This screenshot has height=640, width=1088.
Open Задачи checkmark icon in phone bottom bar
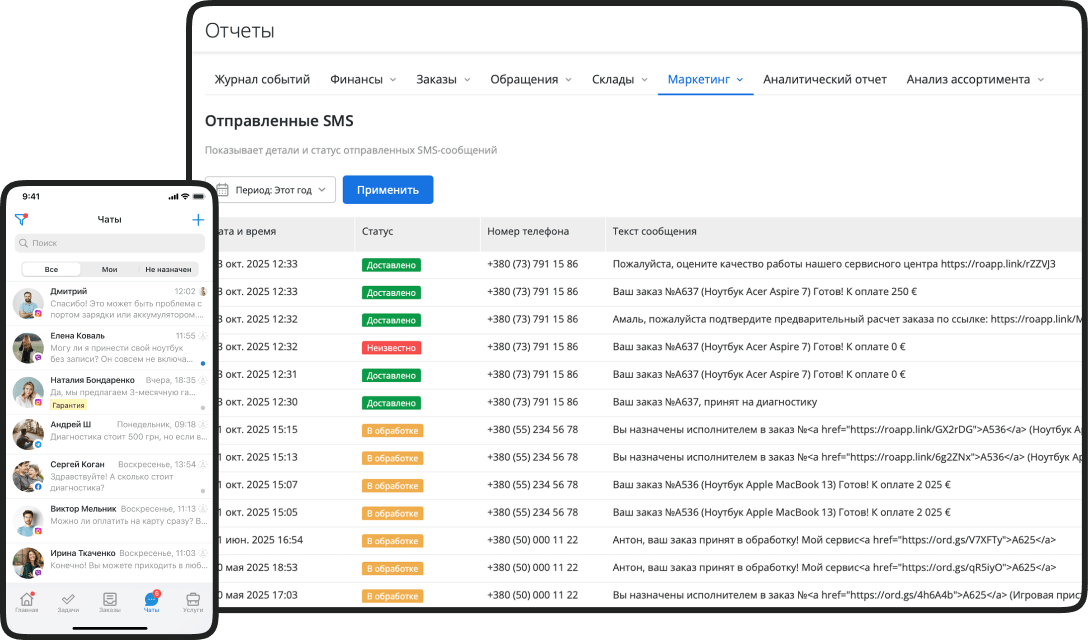[x=68, y=601]
